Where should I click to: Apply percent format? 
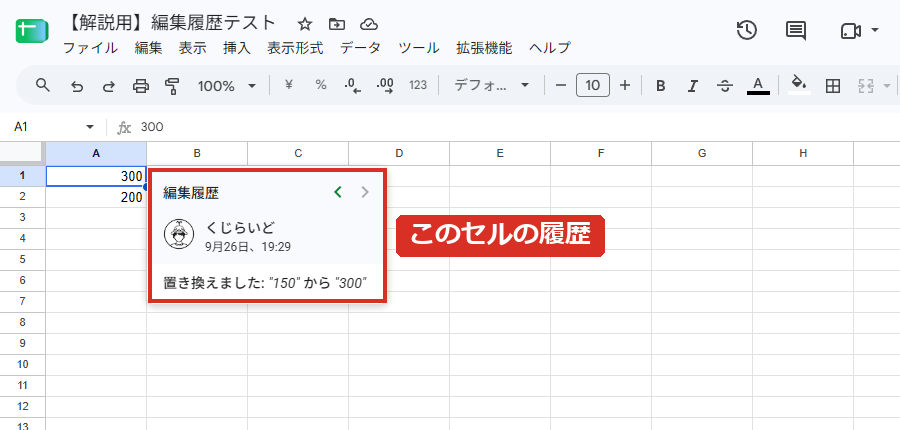coord(321,85)
